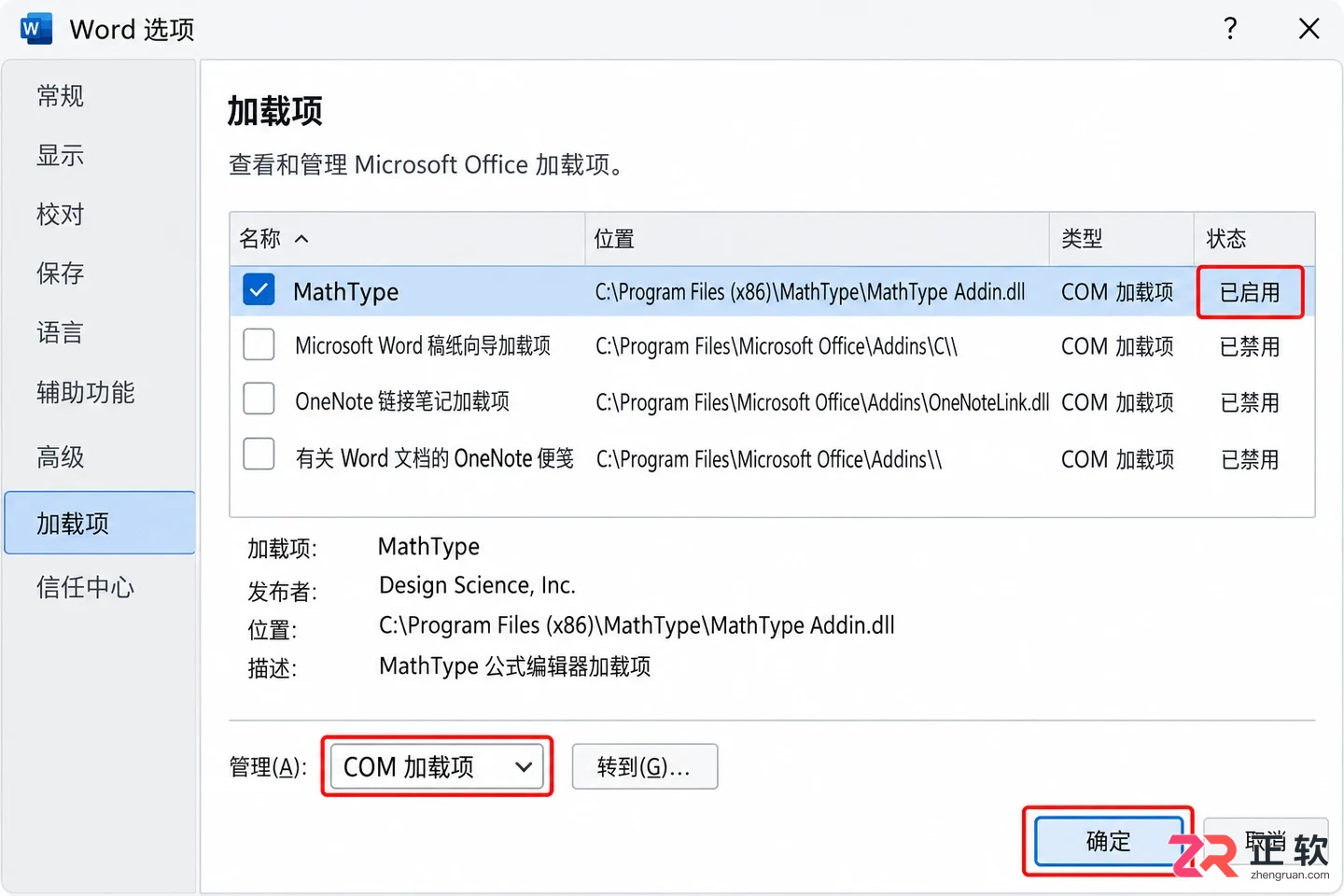Open the 语言 category

click(99, 332)
